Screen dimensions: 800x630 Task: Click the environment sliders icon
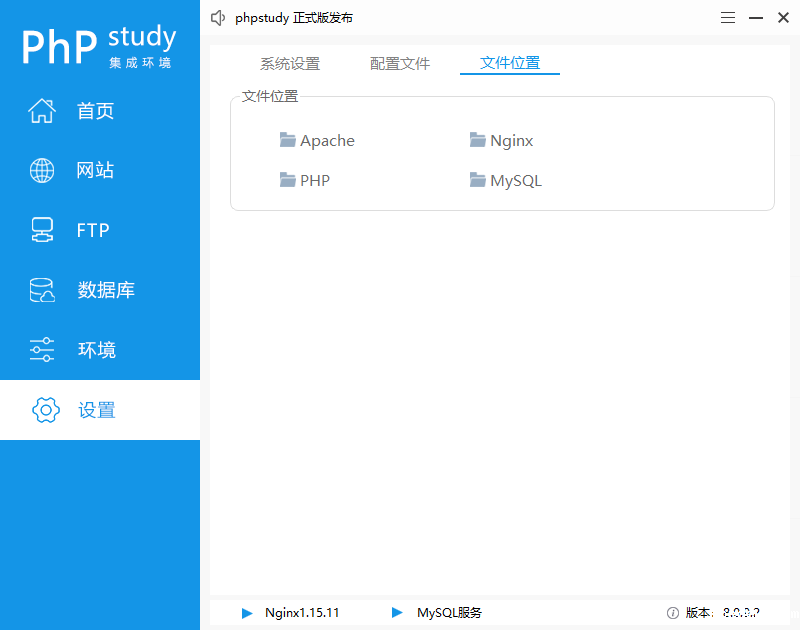tap(42, 350)
